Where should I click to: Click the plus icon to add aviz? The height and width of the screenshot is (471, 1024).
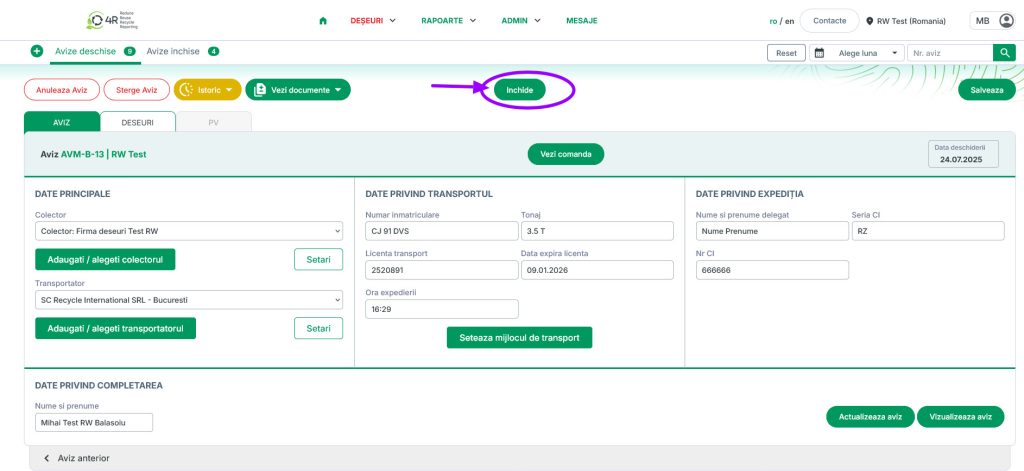(x=37, y=51)
